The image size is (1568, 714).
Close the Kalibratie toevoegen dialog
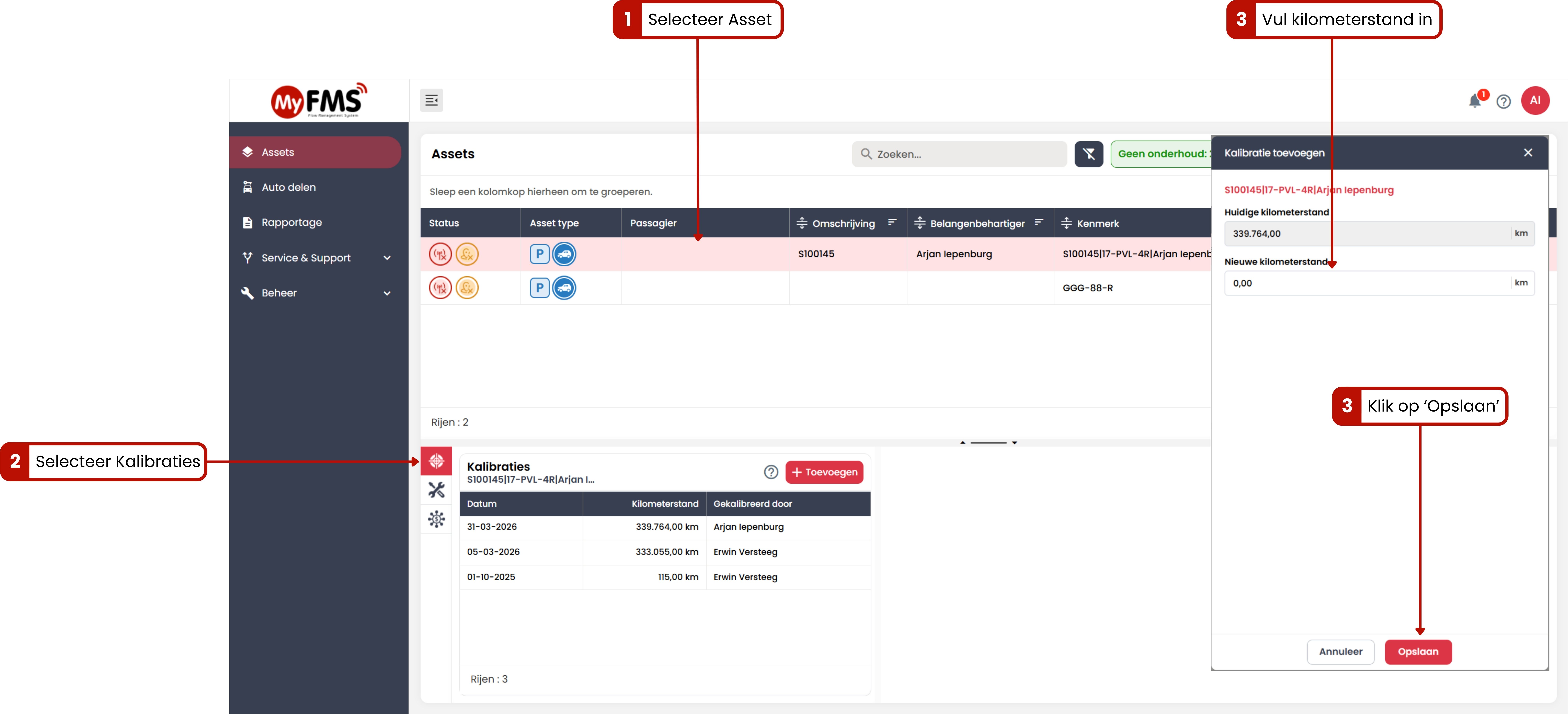(1528, 153)
